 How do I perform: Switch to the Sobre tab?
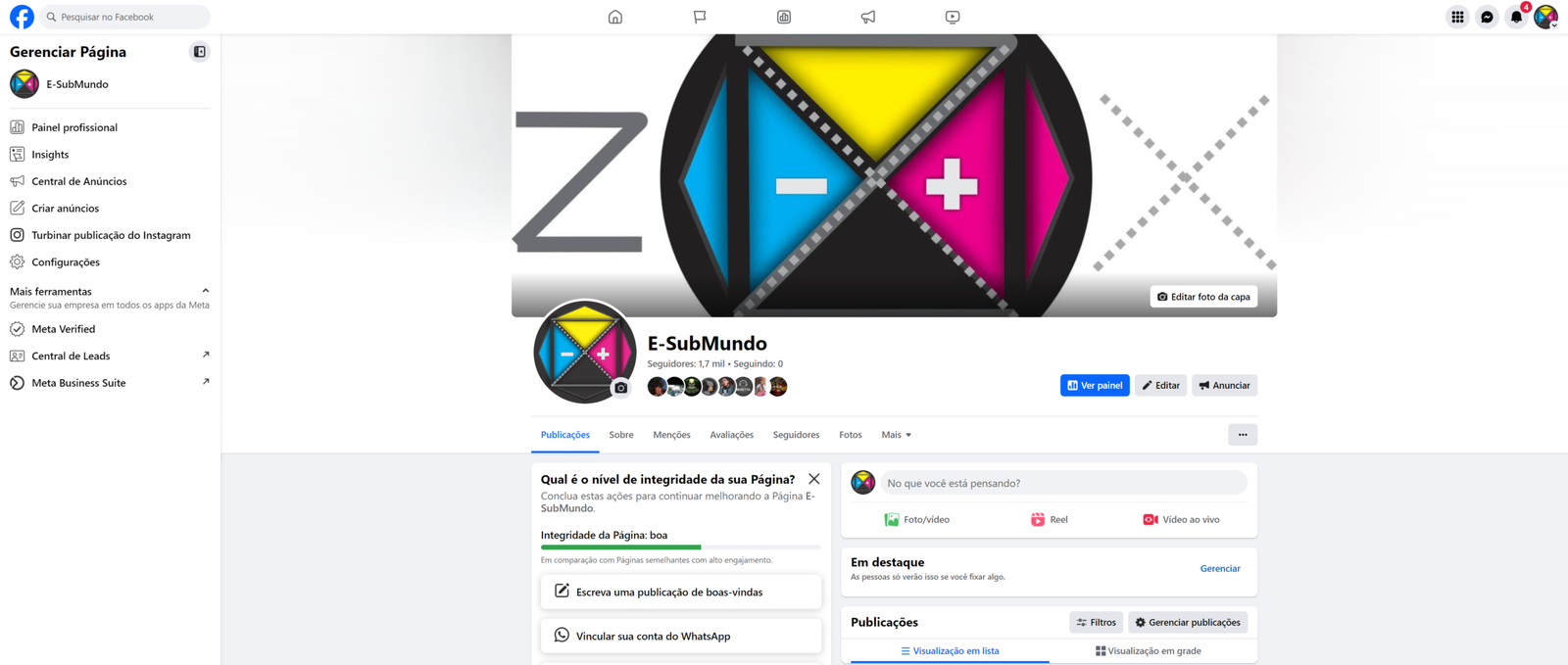621,435
